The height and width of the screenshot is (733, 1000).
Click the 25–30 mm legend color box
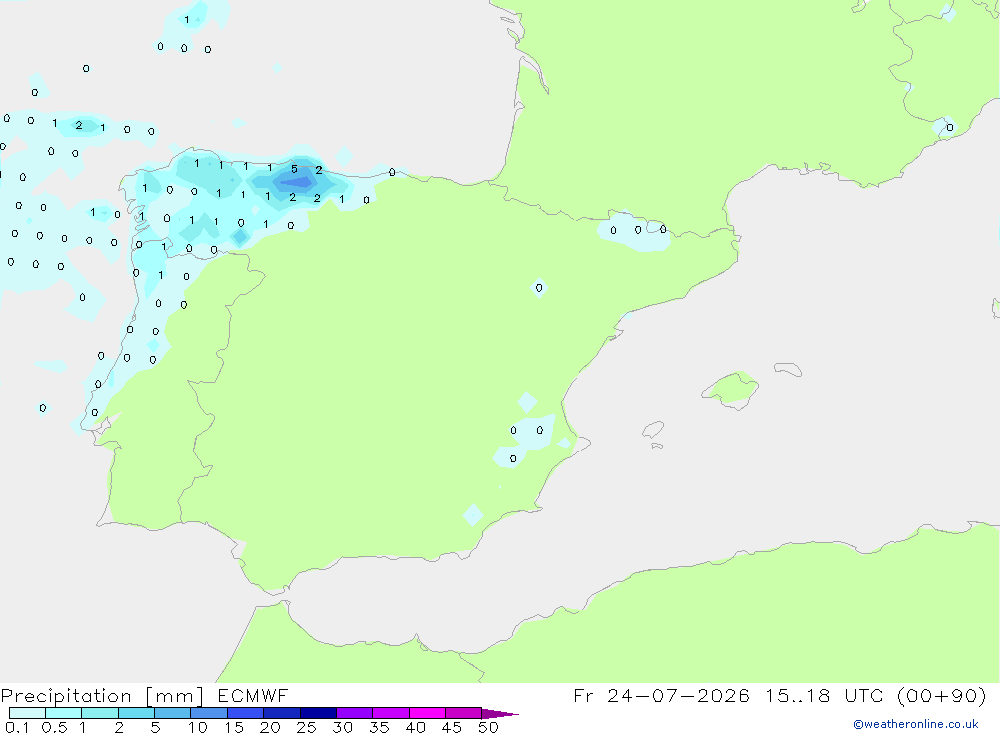pyautogui.click(x=318, y=713)
